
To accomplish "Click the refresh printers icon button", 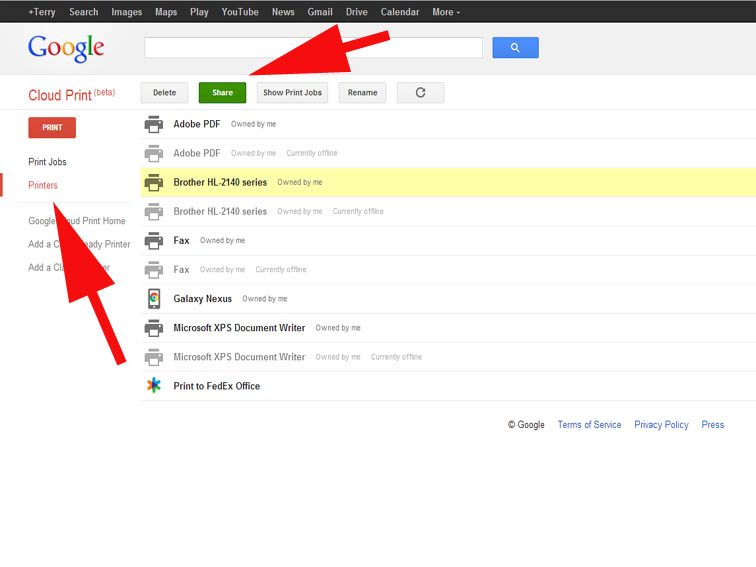I will pyautogui.click(x=420, y=93).
